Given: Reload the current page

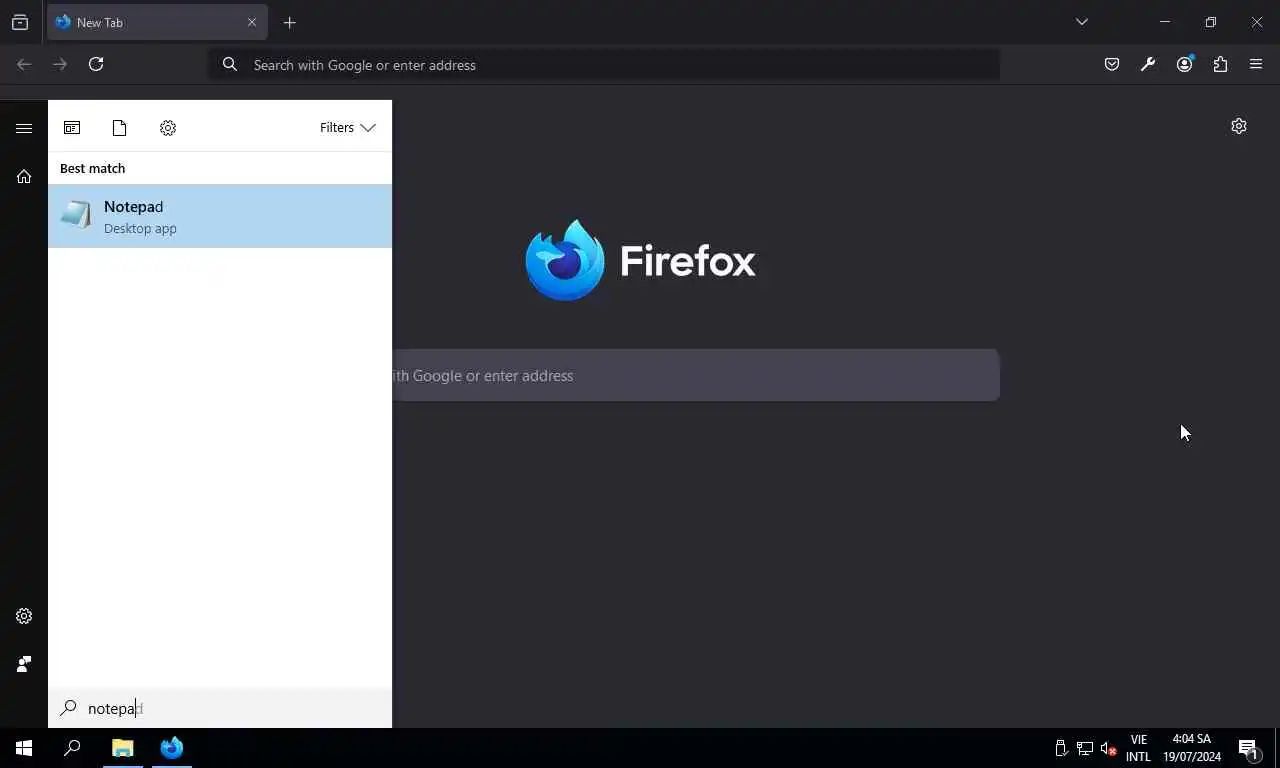Looking at the screenshot, I should coord(96,64).
